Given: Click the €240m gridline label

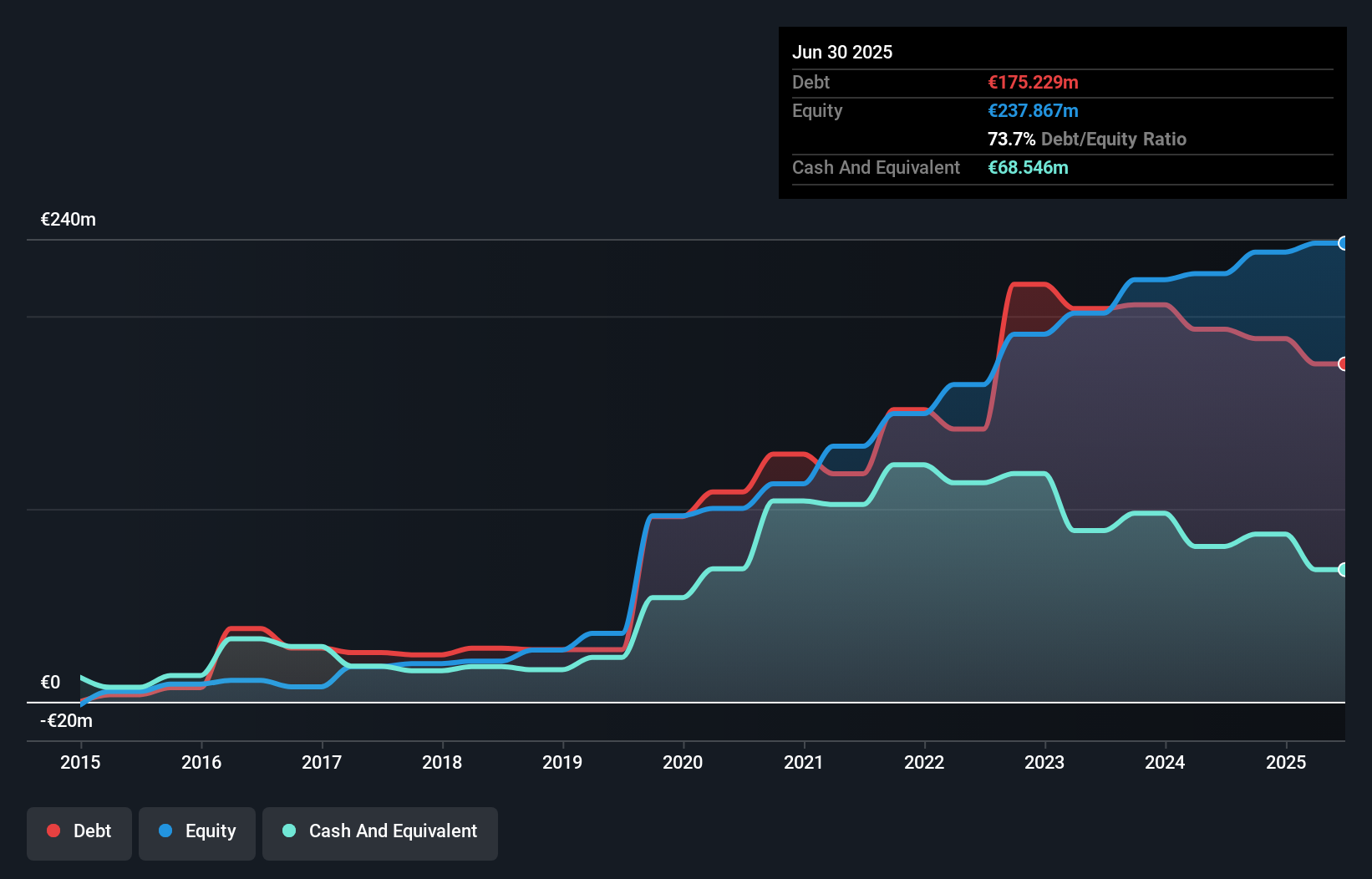Looking at the screenshot, I should pyautogui.click(x=67, y=219).
